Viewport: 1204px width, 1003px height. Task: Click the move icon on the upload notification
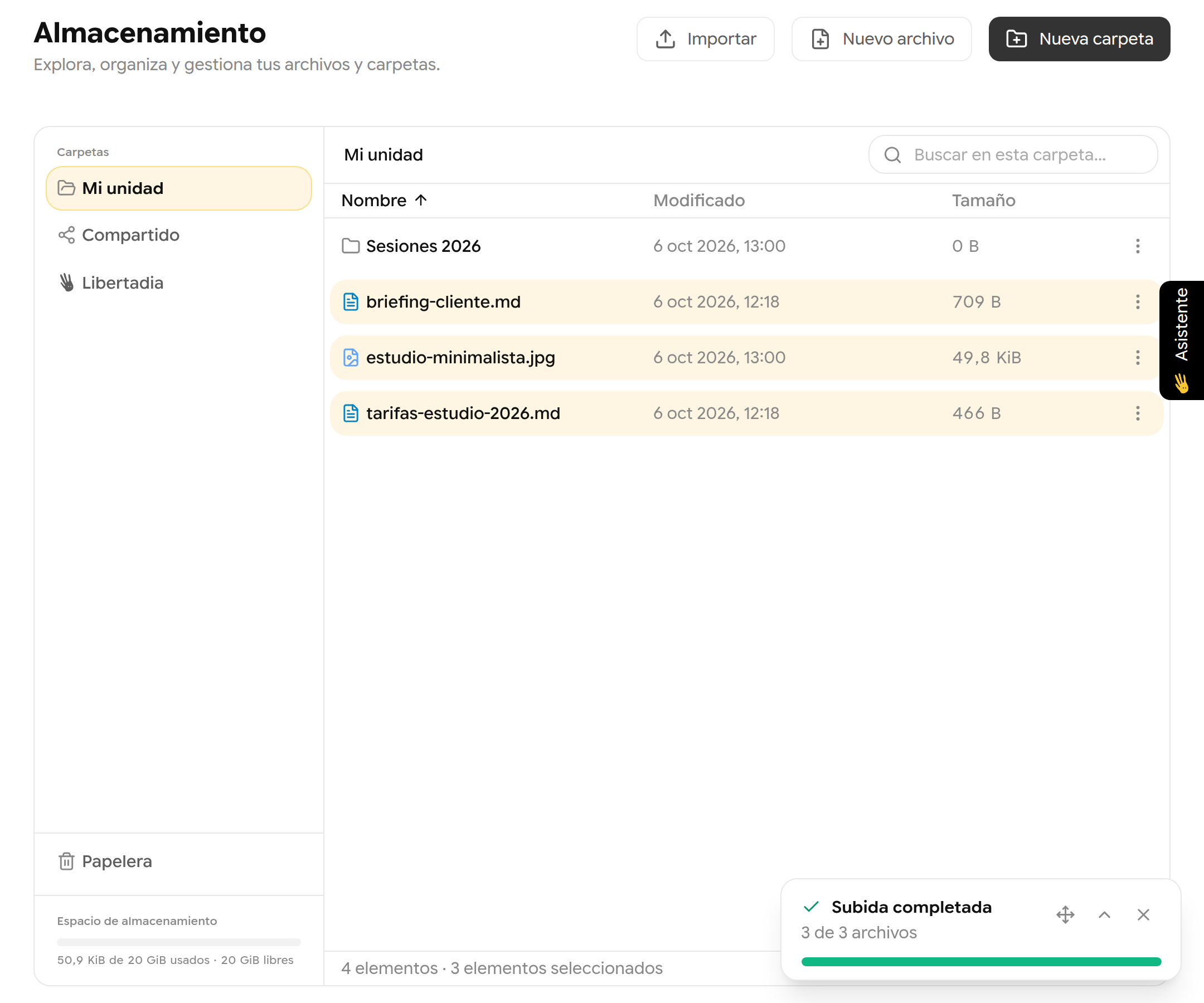(x=1065, y=915)
